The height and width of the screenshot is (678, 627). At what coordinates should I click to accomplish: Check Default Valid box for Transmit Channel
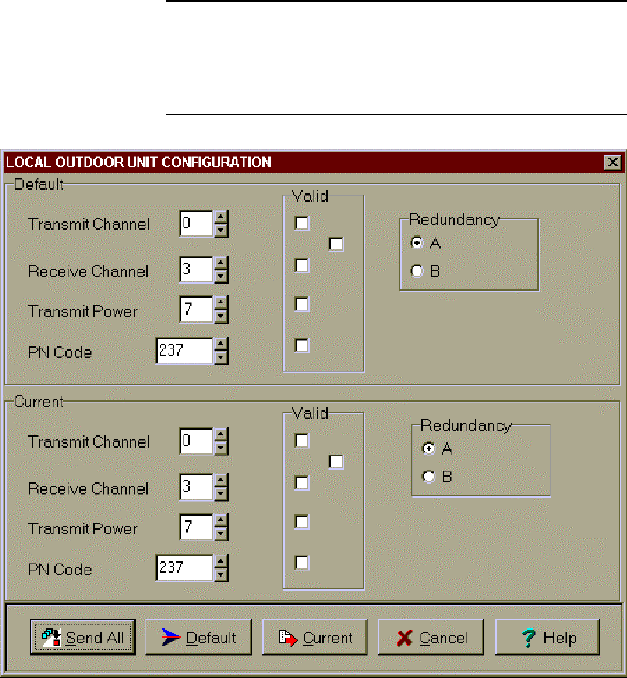(x=302, y=223)
